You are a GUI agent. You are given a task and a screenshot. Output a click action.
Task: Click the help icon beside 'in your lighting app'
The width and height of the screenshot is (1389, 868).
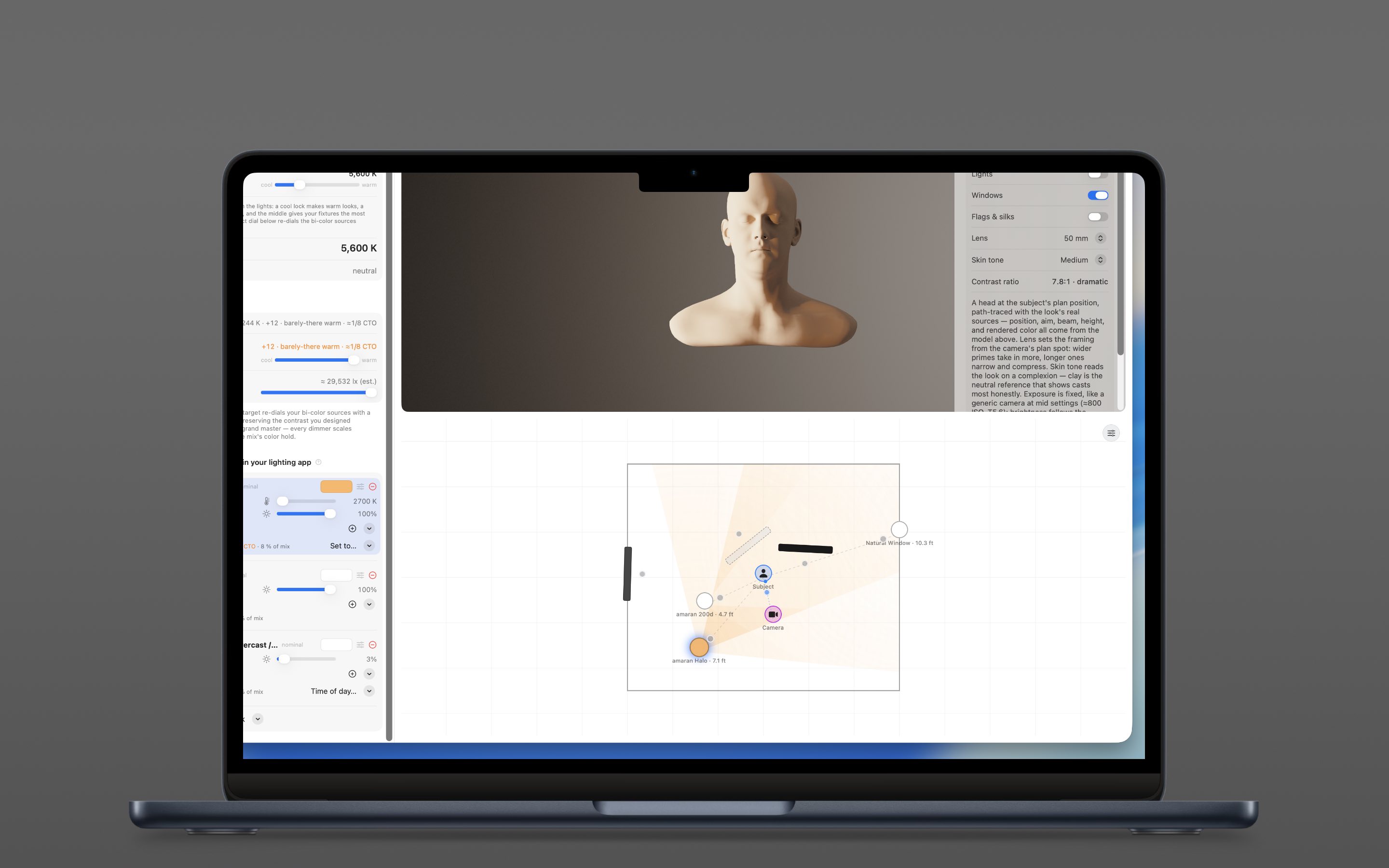point(318,462)
